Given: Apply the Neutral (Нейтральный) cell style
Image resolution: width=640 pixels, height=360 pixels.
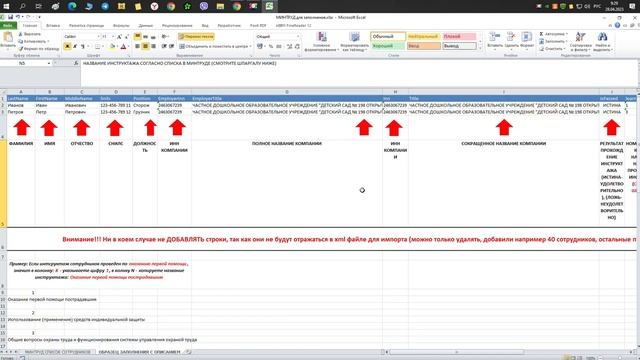Looking at the screenshot, I should point(423,36).
